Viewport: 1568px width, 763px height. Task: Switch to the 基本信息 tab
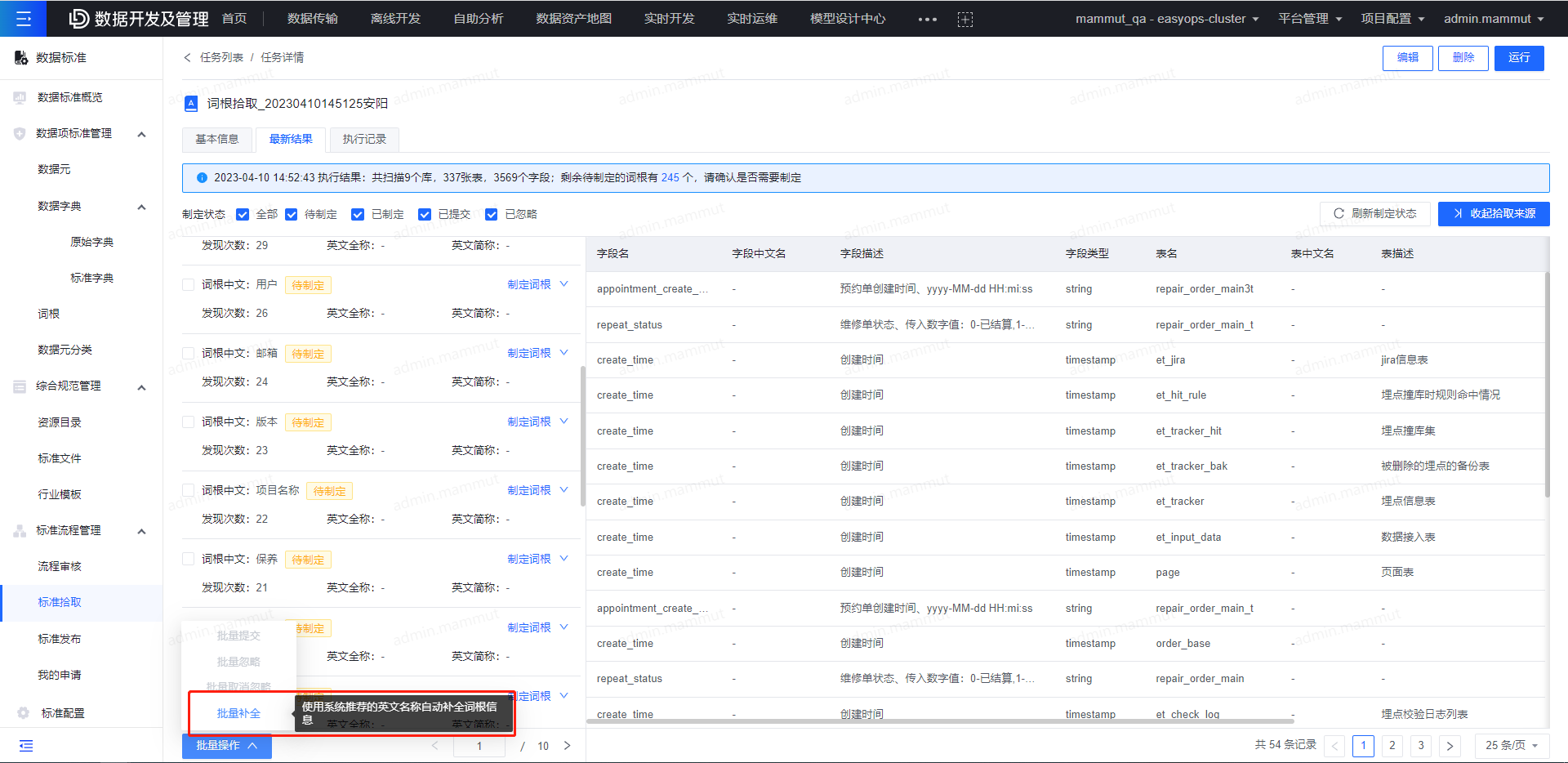pos(217,140)
